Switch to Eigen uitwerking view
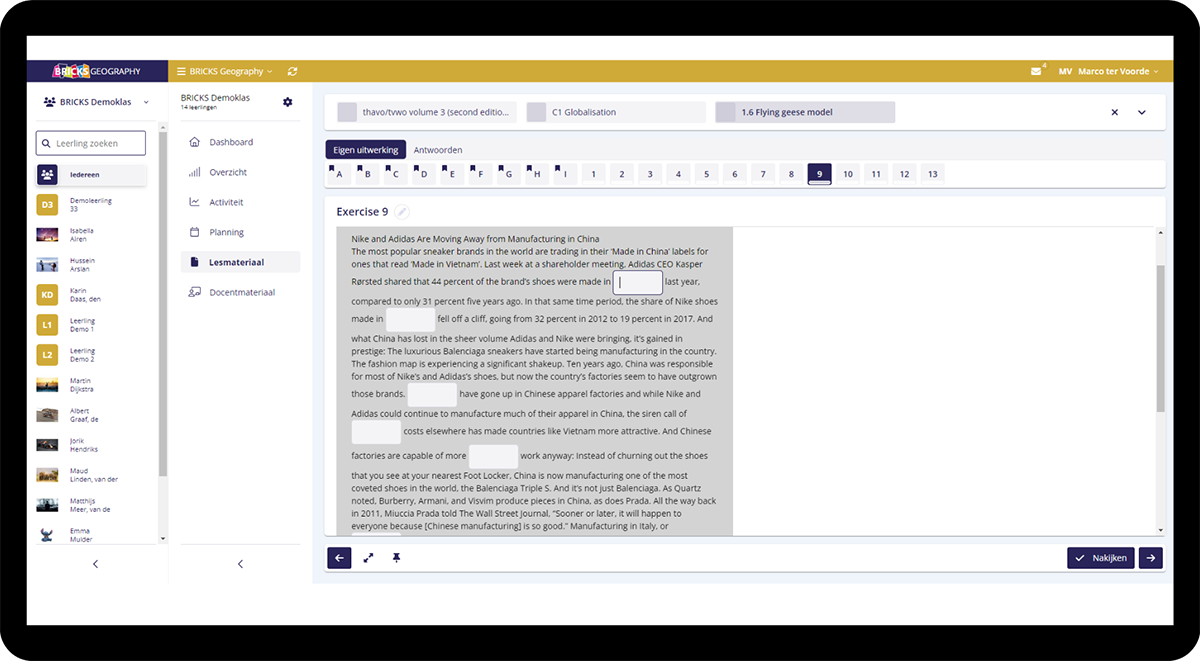The image size is (1200, 661). point(365,150)
